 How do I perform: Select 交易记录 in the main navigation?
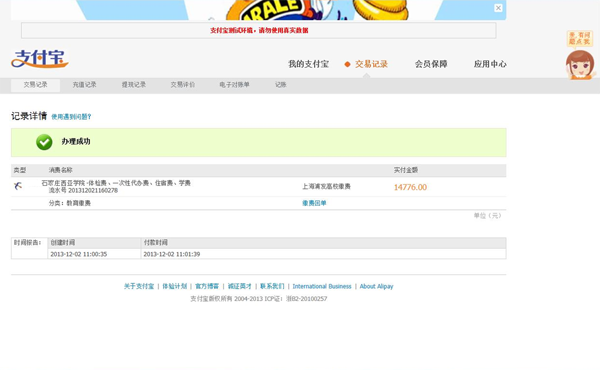371,64
